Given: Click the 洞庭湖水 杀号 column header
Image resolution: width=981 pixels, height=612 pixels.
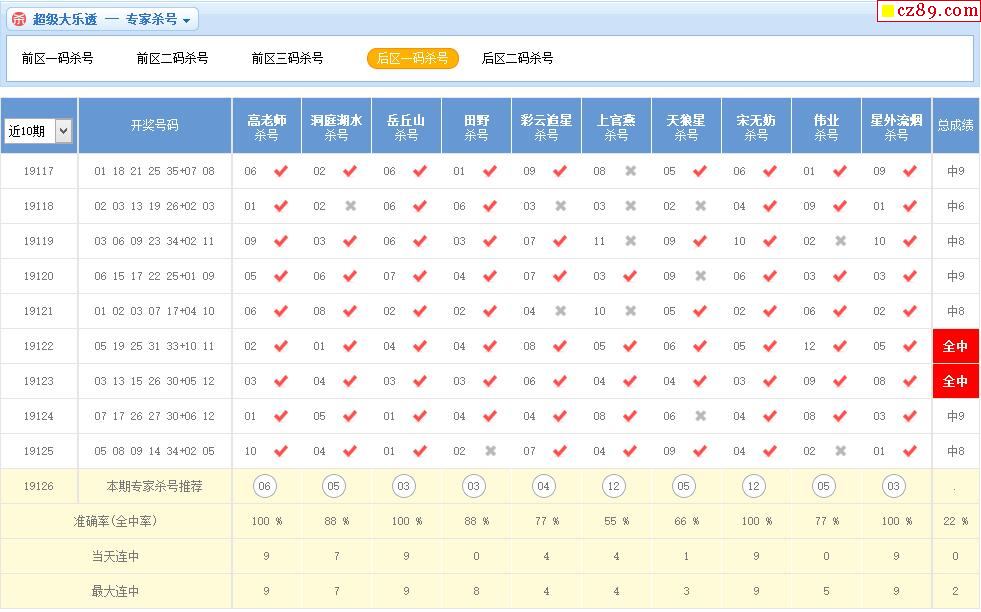Looking at the screenshot, I should click(337, 126).
